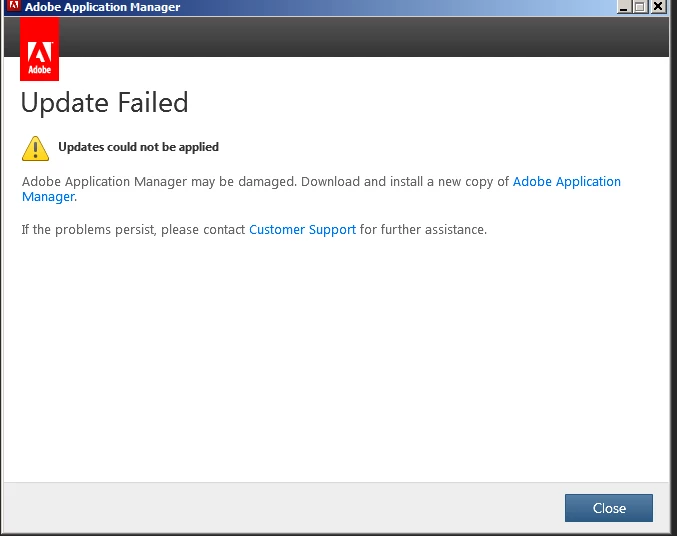This screenshot has height=536, width=677.
Task: Click the 'Update Failed' heading
Action: 104,103
